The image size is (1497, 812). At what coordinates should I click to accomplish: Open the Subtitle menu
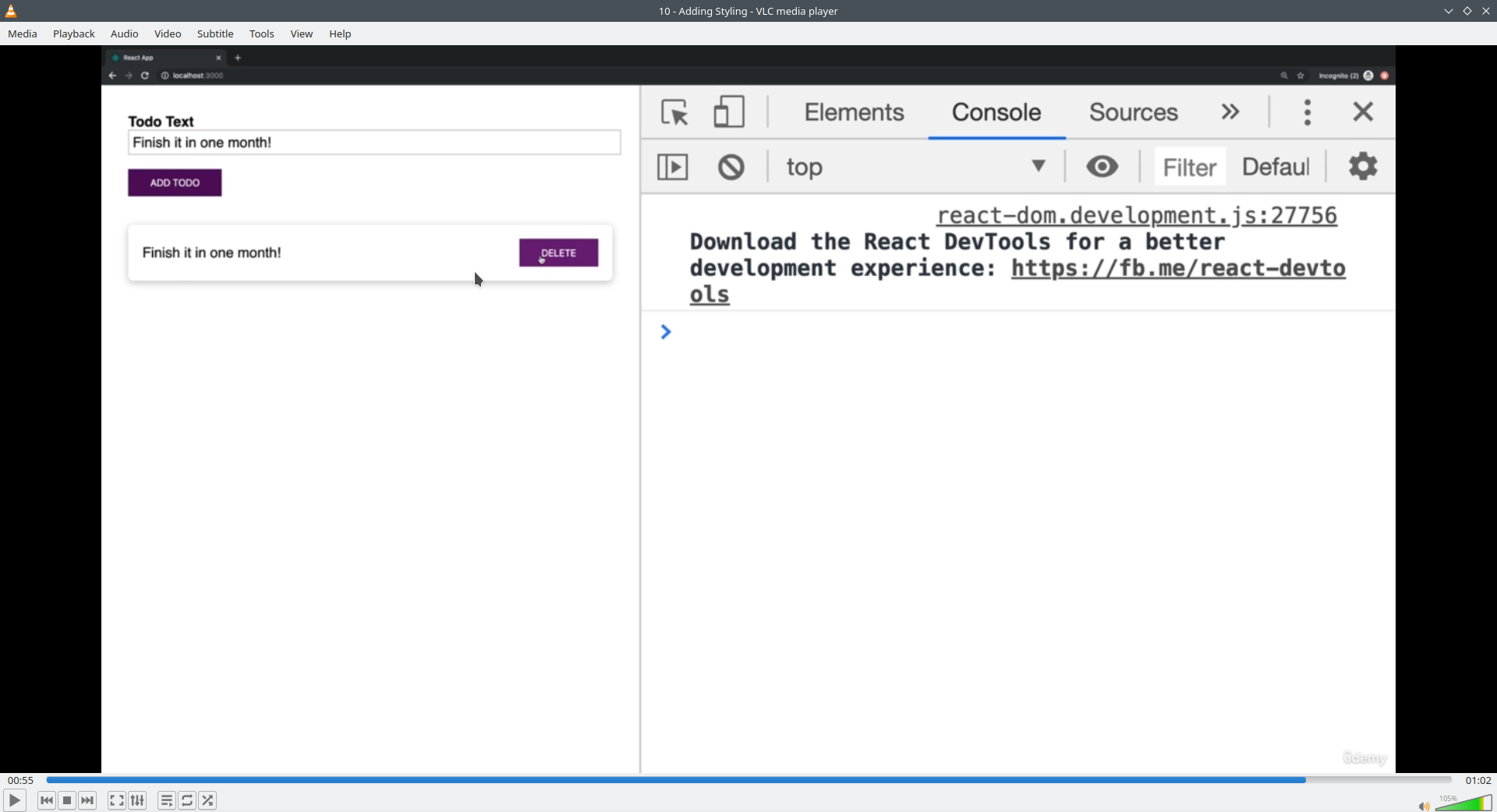(x=215, y=34)
